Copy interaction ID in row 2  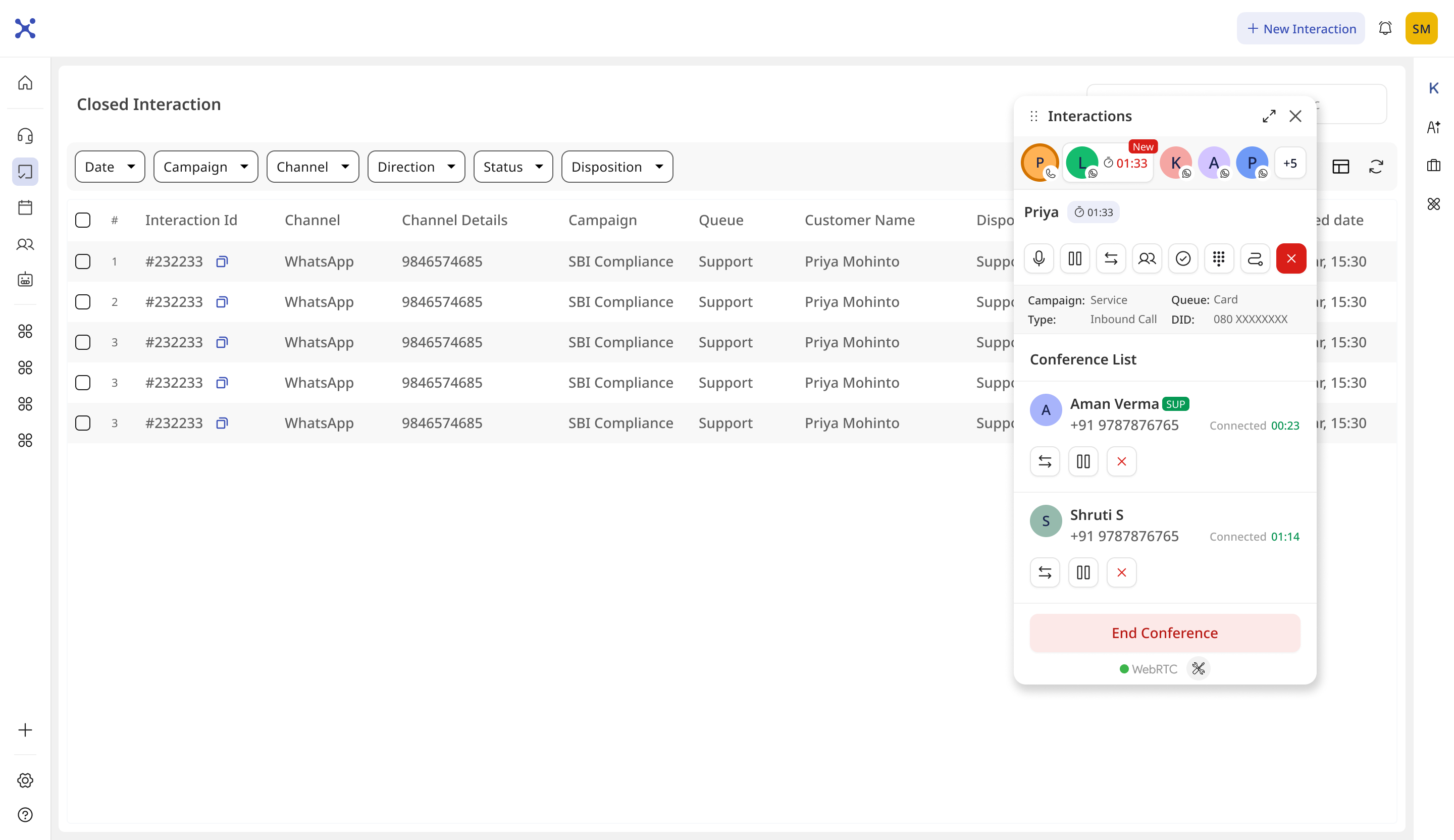click(222, 302)
